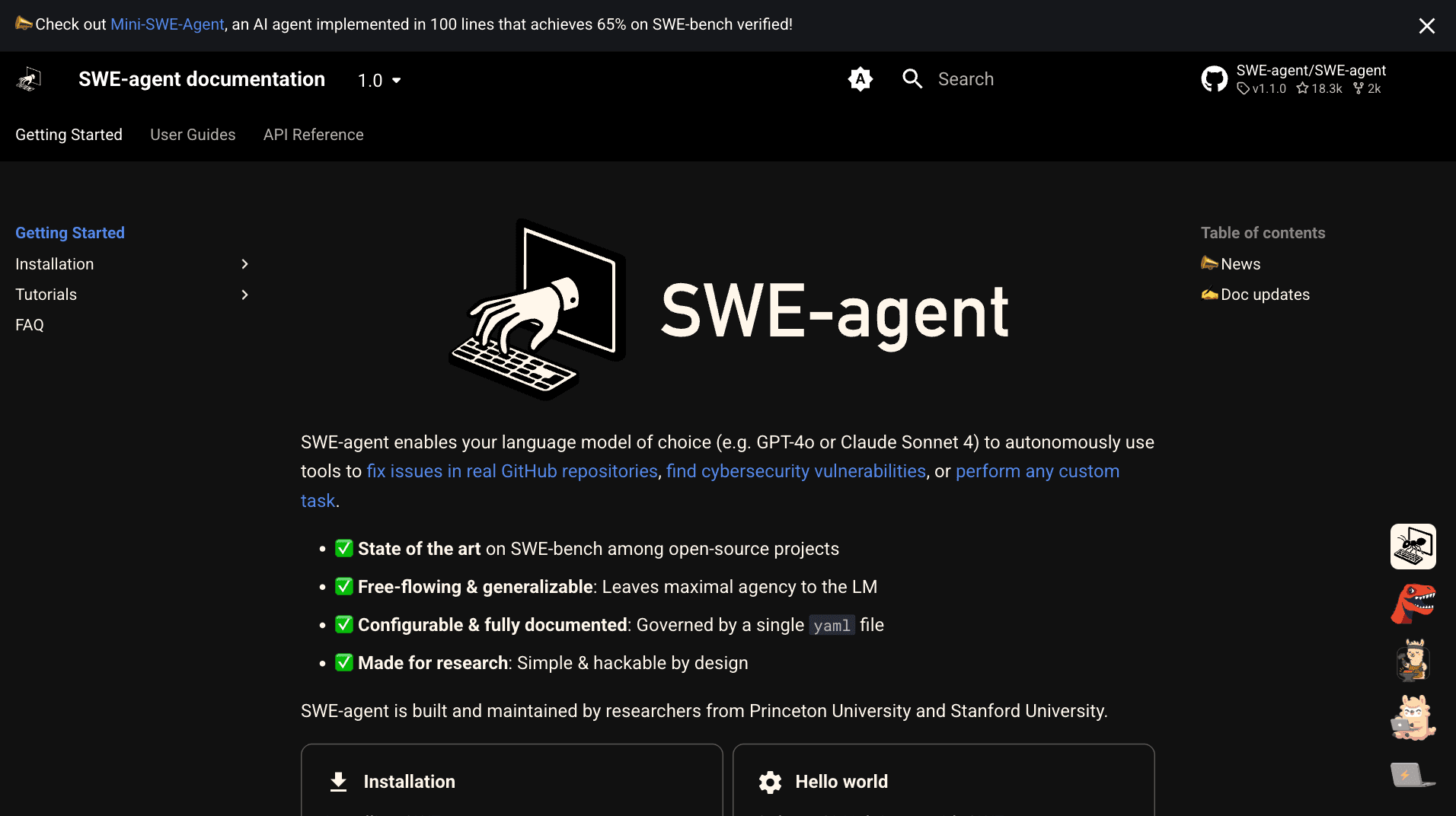Toggle the color theme with the brightness icon

(860, 78)
